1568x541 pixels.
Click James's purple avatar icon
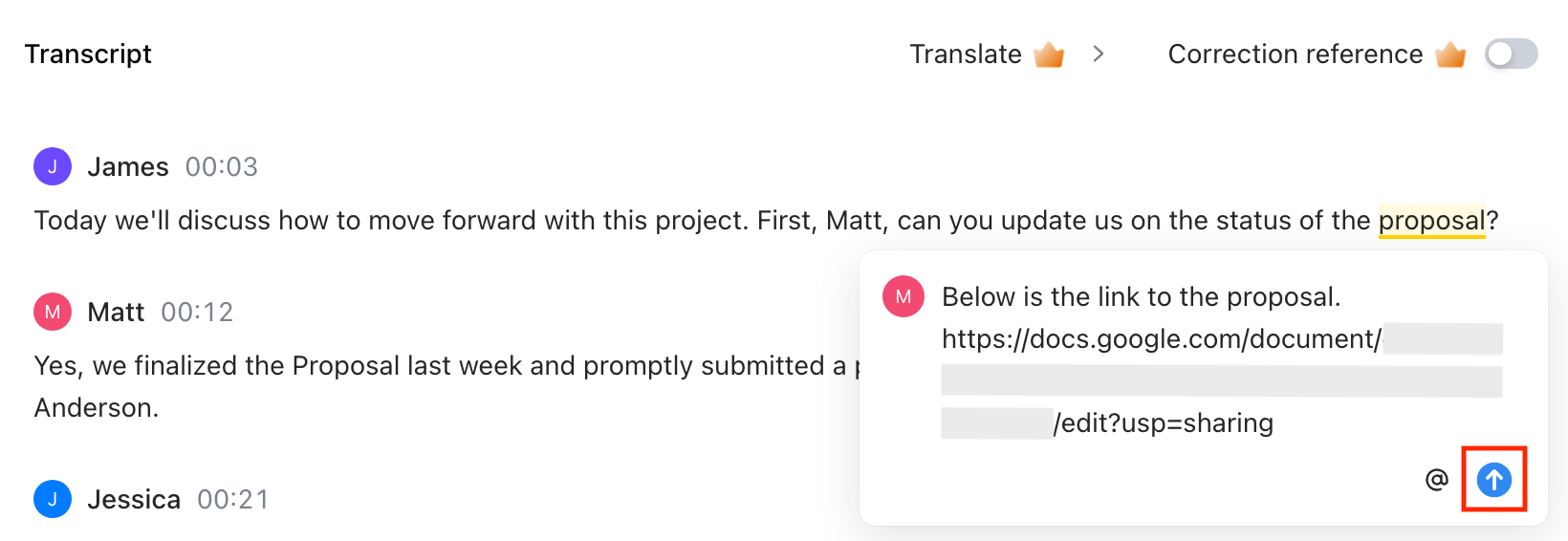(x=53, y=166)
